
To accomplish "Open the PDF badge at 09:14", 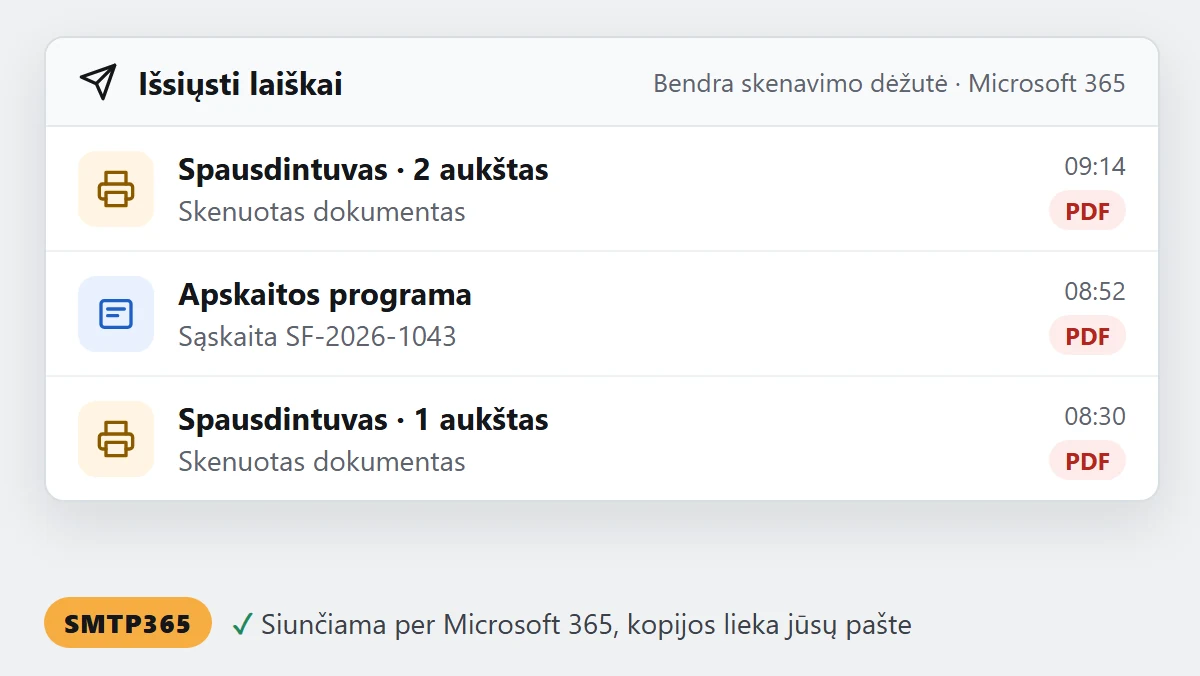I will tap(1087, 211).
